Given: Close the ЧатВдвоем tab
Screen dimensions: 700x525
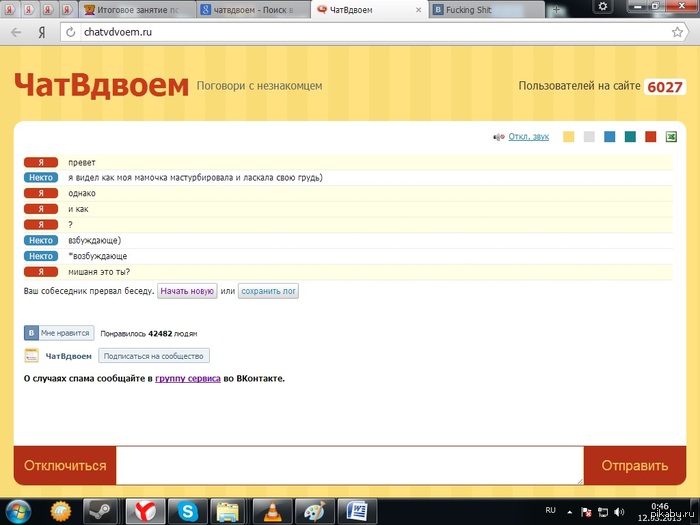Looking at the screenshot, I should 418,10.
